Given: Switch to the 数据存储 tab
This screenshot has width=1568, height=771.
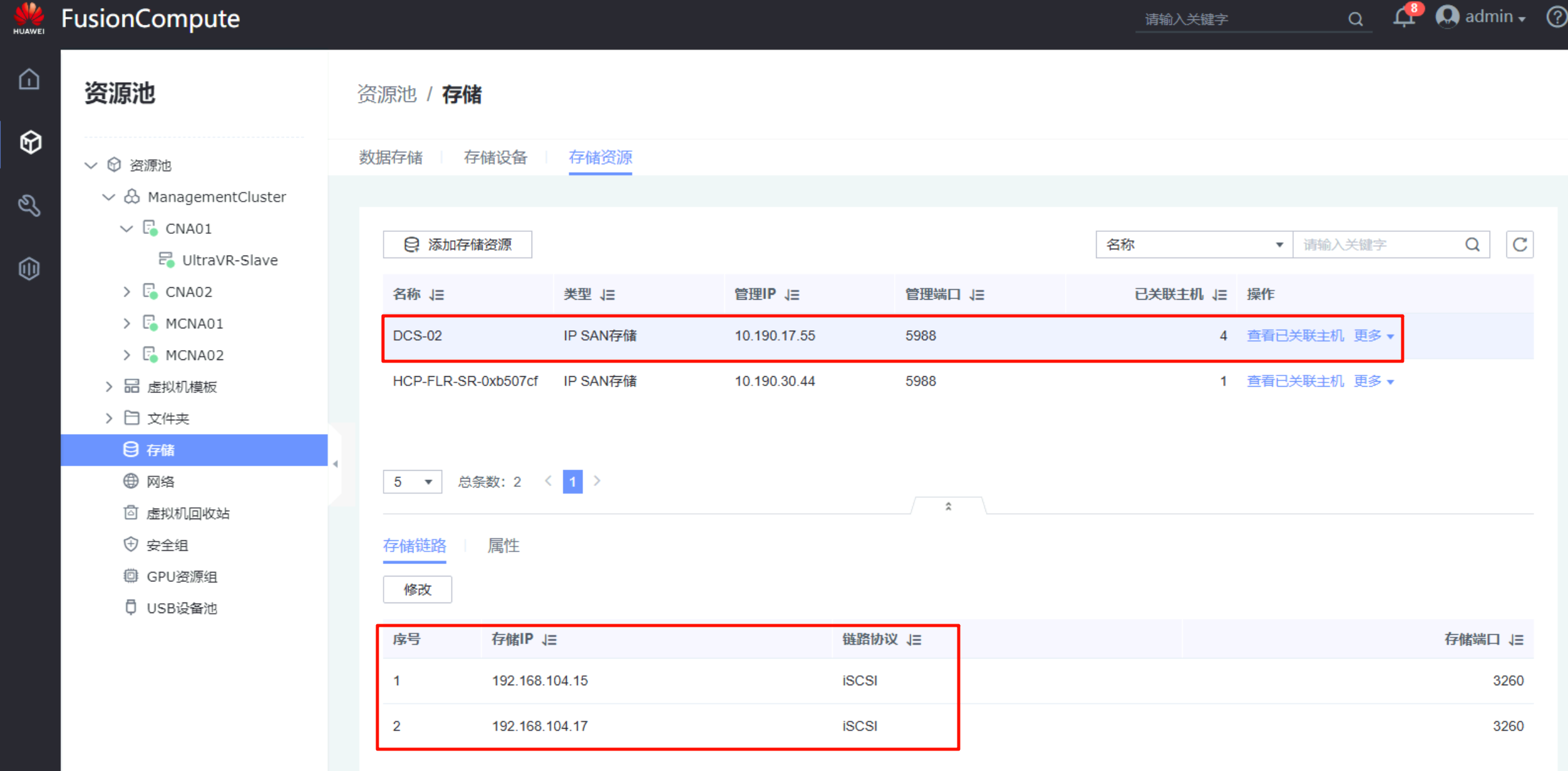Looking at the screenshot, I should pos(390,157).
